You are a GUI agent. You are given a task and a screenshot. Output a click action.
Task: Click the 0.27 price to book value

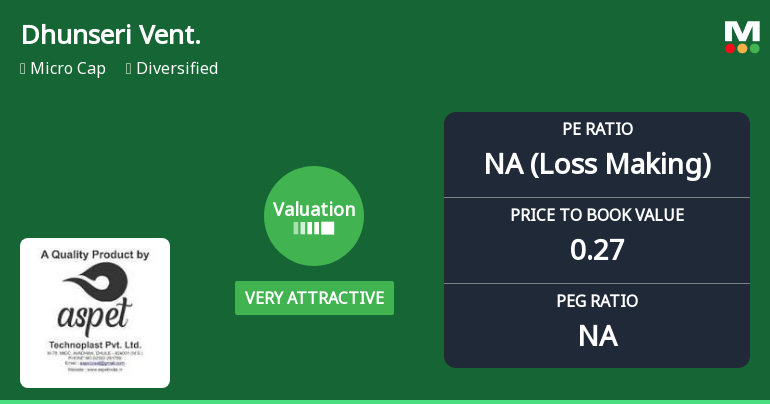pos(597,249)
